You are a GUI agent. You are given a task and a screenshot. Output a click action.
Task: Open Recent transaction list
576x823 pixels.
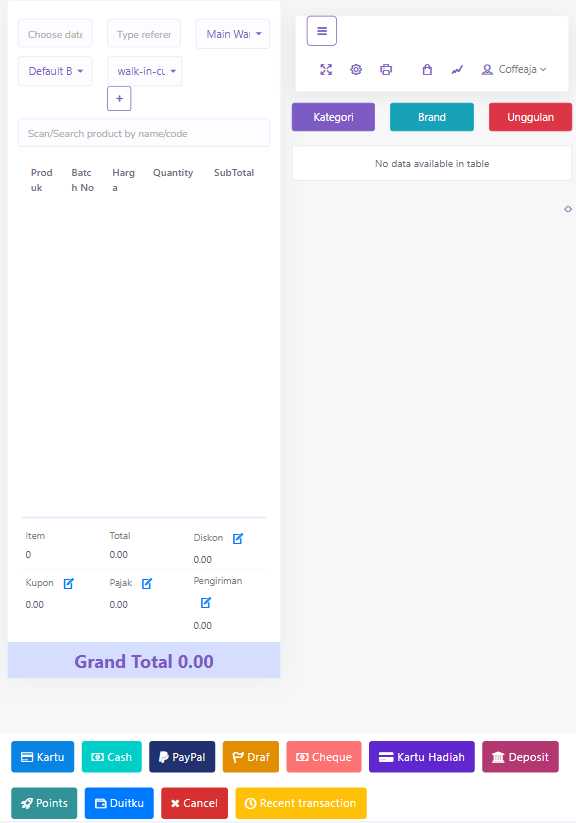tap(301, 803)
